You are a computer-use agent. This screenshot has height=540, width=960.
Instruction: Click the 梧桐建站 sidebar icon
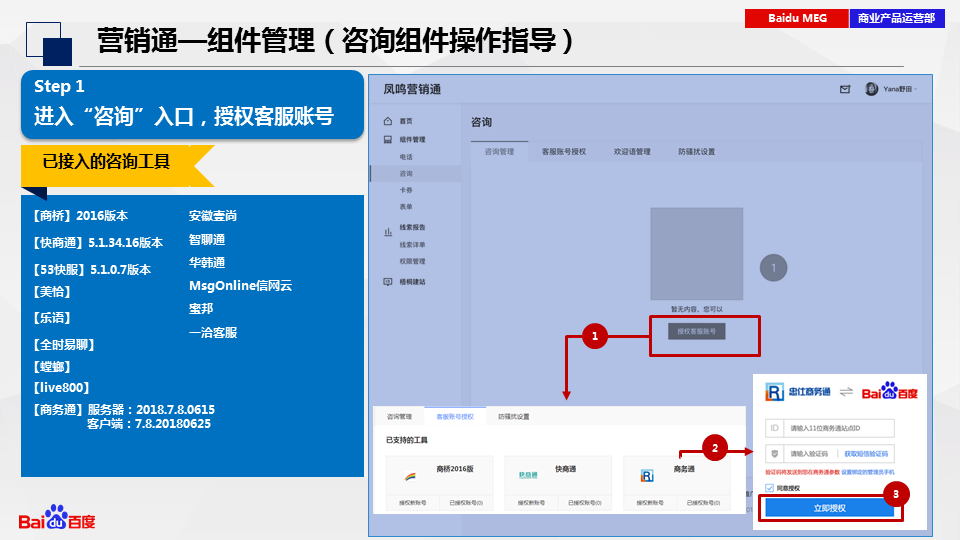[x=388, y=282]
